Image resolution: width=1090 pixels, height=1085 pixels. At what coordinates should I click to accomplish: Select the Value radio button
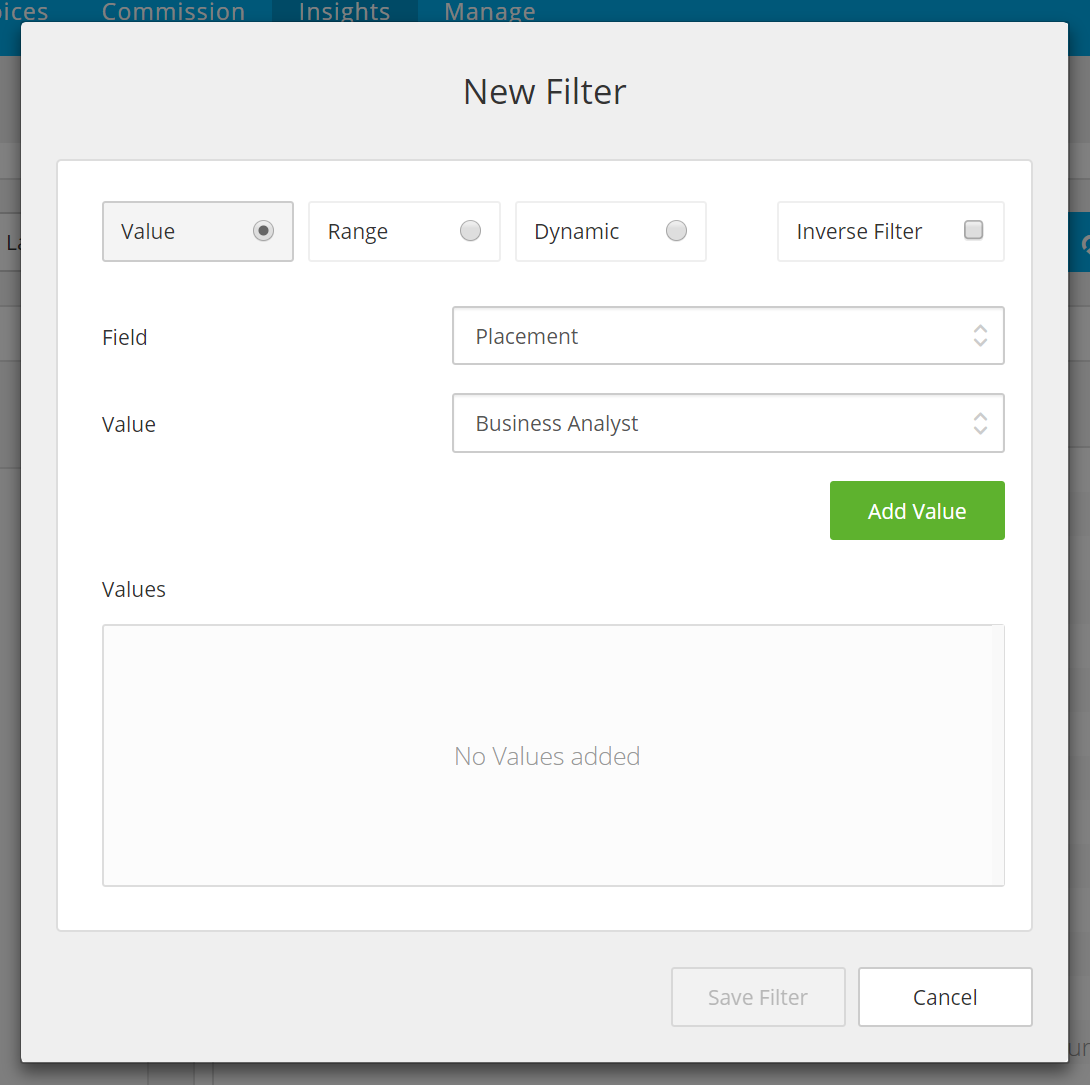[263, 231]
